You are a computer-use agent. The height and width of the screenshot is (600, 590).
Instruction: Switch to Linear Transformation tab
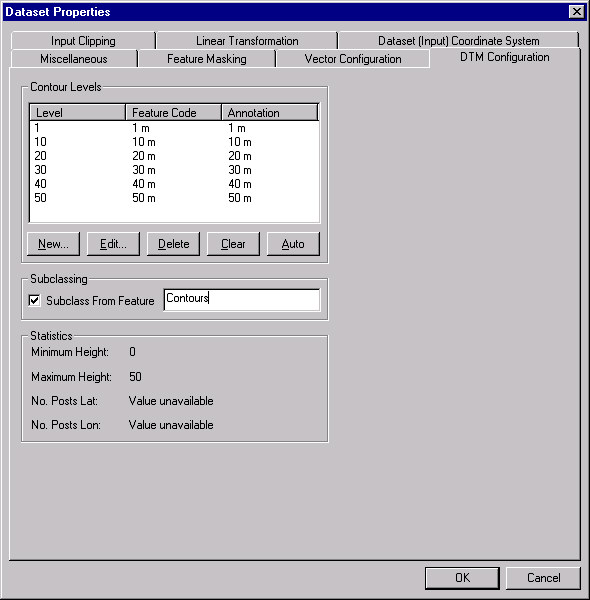[x=247, y=41]
